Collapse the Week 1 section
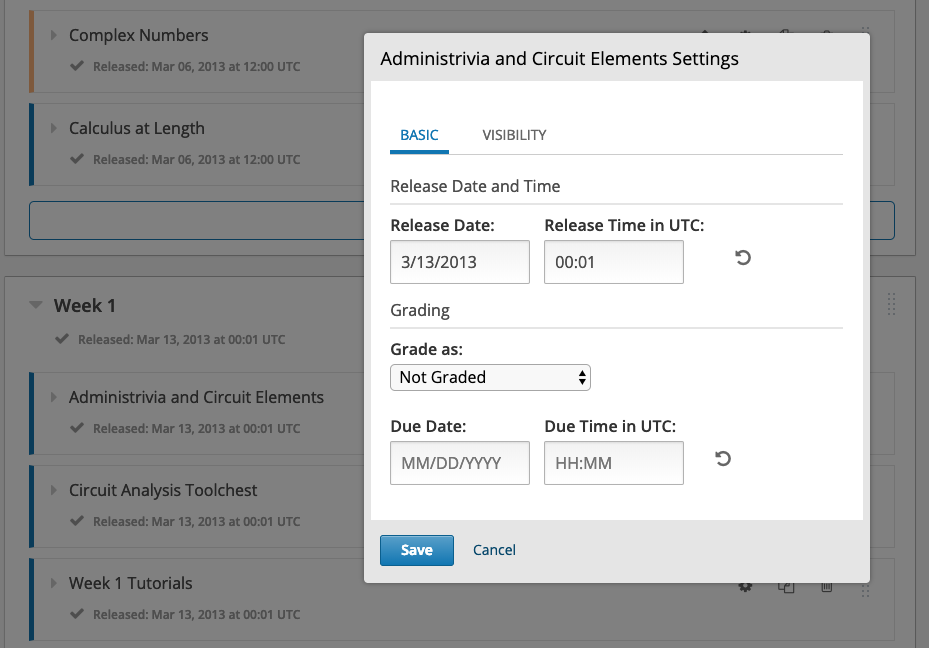This screenshot has width=929, height=648. pyautogui.click(x=37, y=305)
